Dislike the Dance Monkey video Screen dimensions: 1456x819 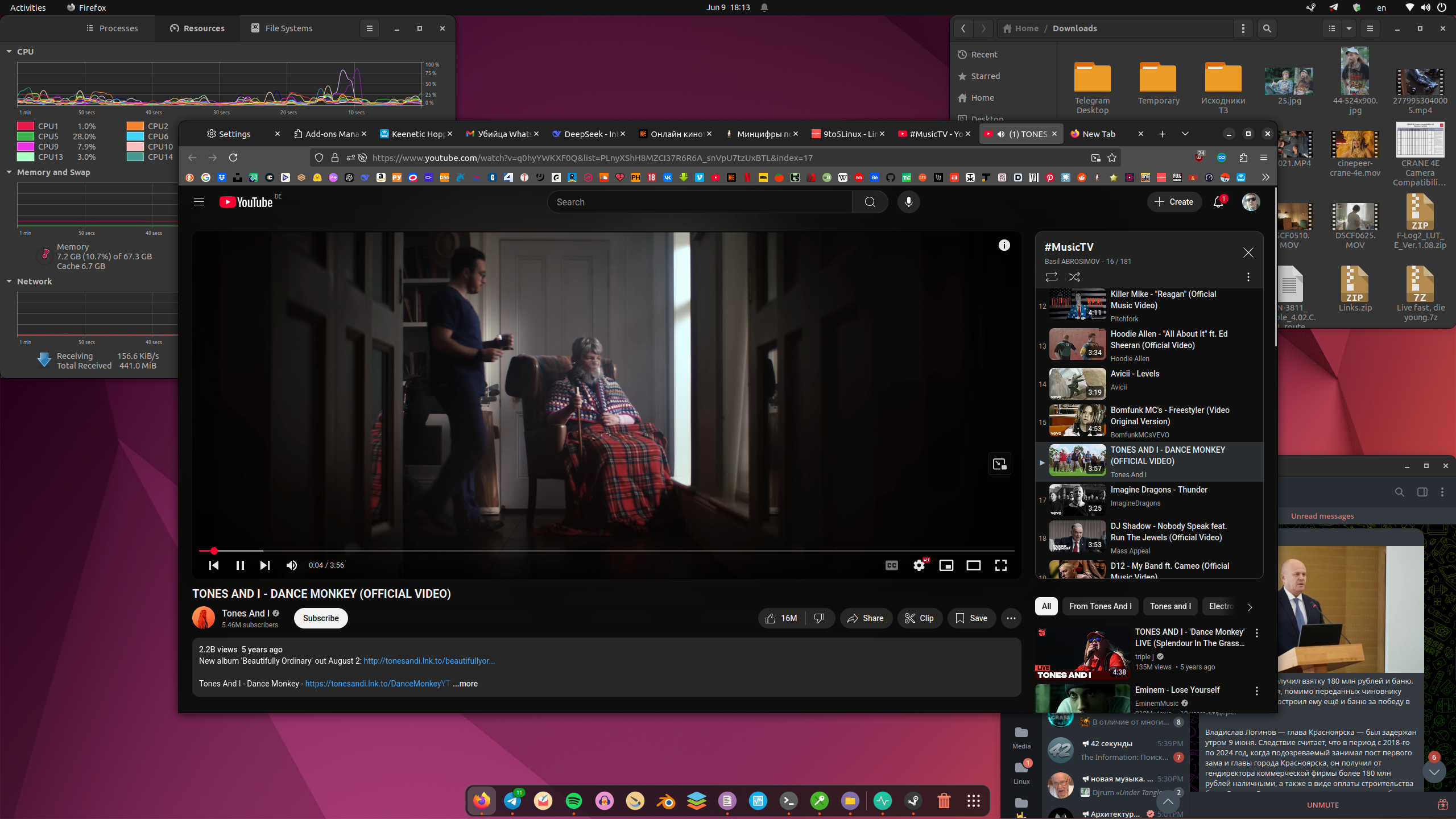[x=820, y=618]
